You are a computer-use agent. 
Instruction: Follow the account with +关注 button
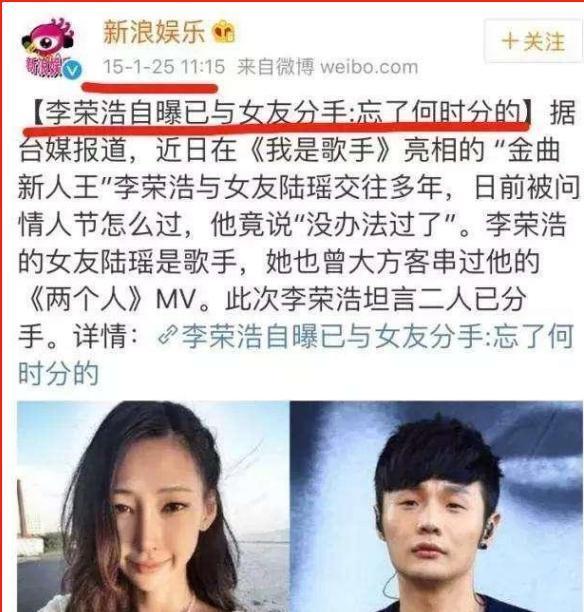[x=533, y=41]
